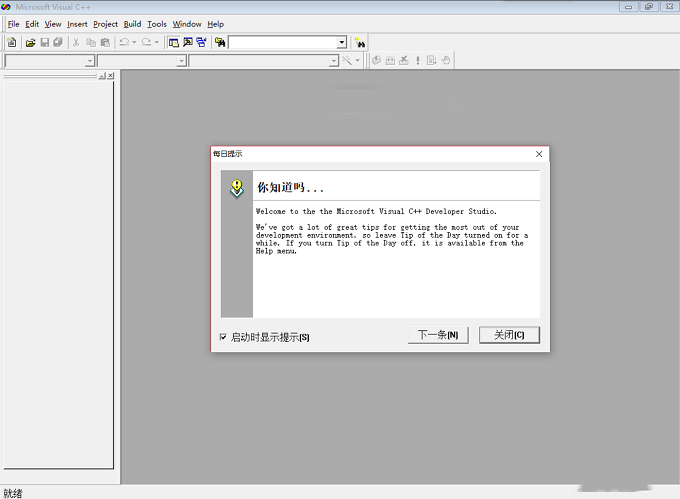Screen dimensions: 680x499
Task: Expand the WizardBar members combo box
Action: coord(333,61)
